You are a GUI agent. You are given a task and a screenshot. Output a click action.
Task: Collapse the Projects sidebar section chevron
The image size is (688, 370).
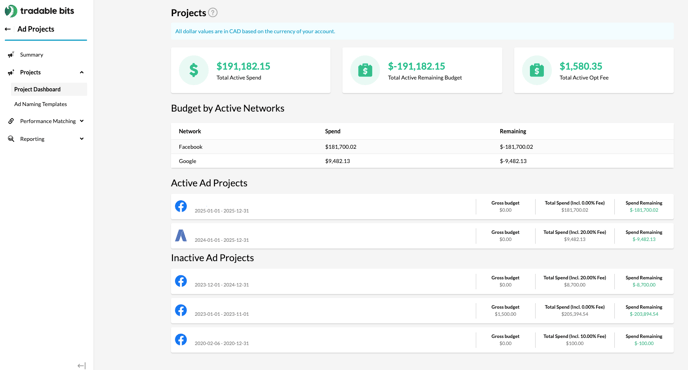pos(82,72)
